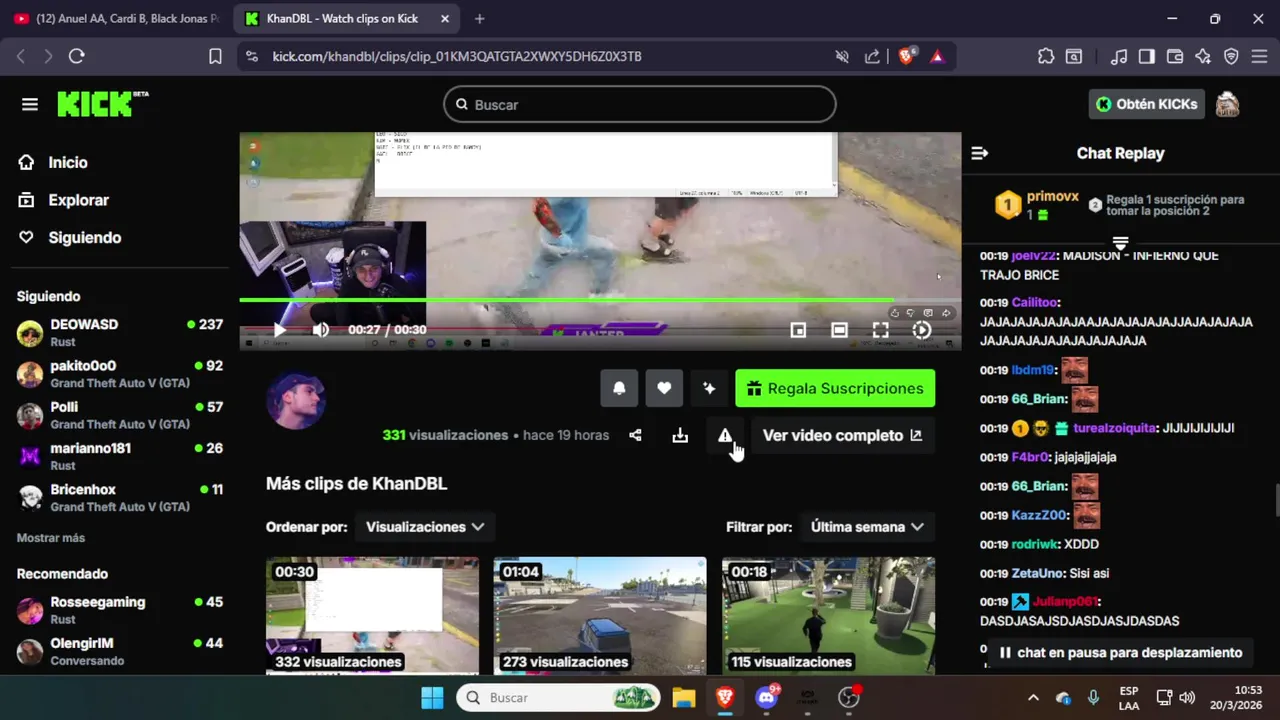
Task: Switch to the YouTube Anuel AA tab
Action: 118,19
